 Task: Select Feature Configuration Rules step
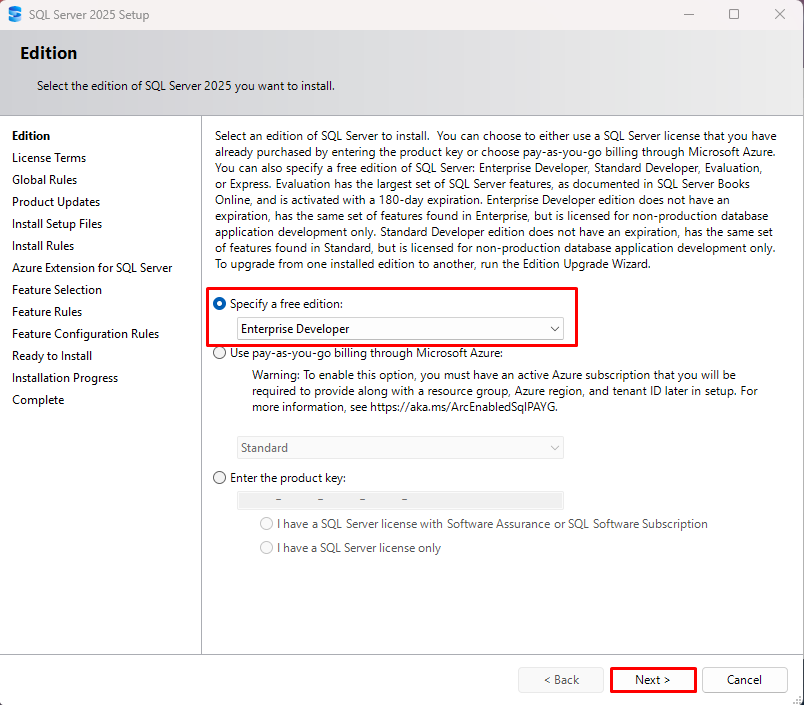(x=86, y=334)
